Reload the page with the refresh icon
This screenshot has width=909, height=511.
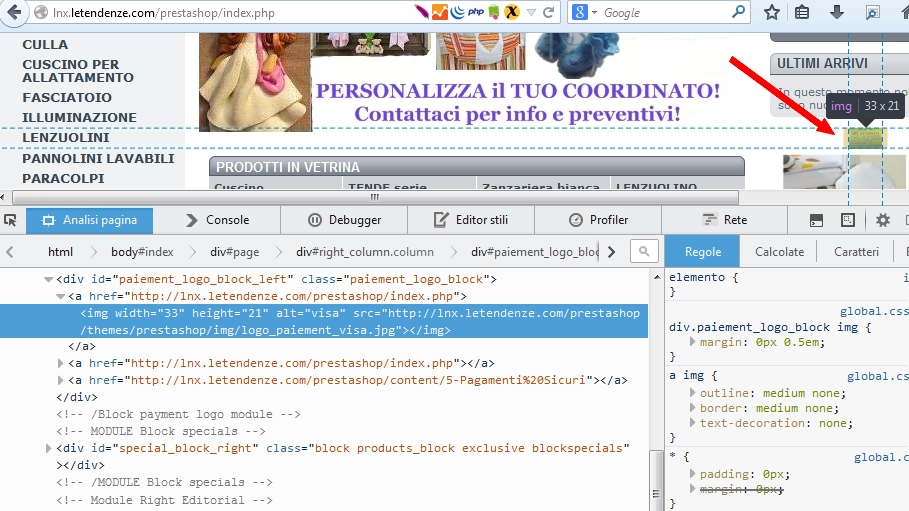548,12
